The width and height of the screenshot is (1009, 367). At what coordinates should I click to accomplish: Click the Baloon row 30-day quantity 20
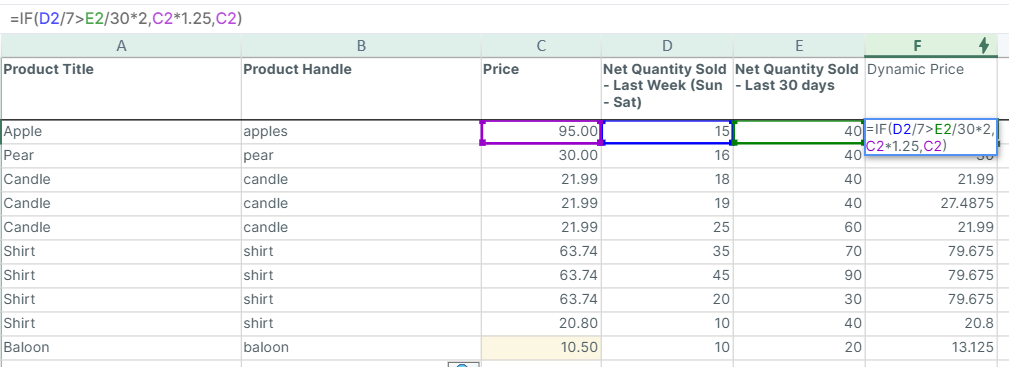(x=799, y=348)
